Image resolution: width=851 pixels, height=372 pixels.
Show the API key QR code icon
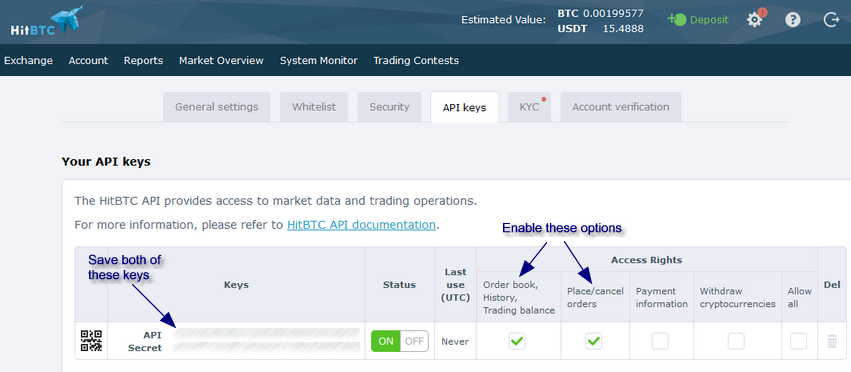click(x=91, y=341)
